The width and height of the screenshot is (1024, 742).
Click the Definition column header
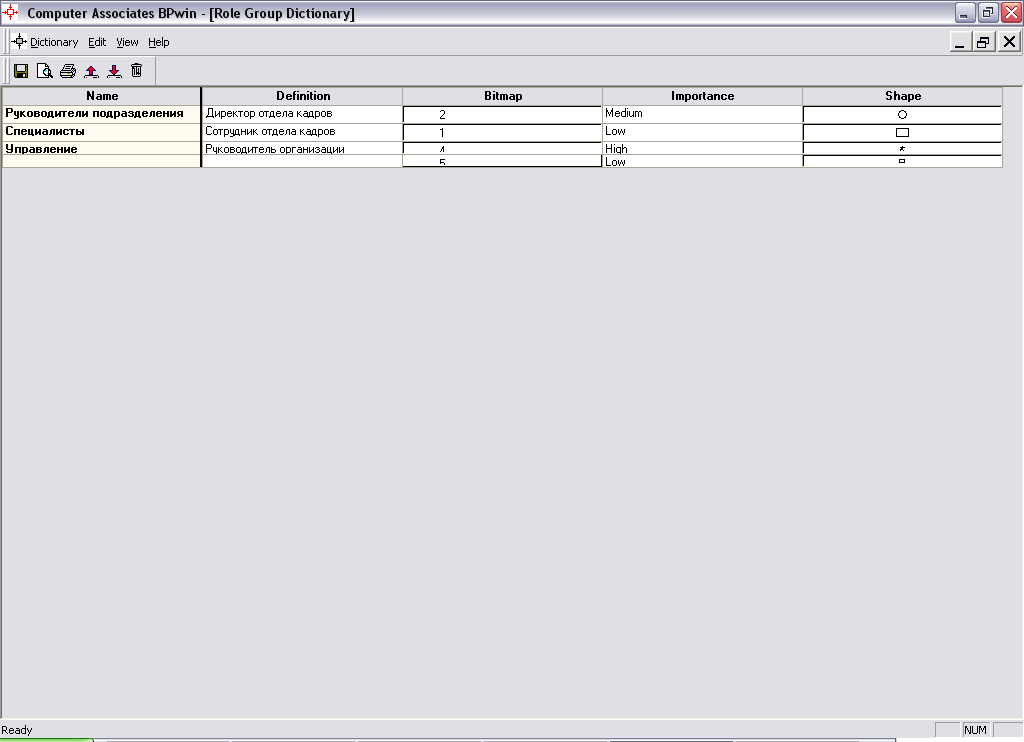(302, 96)
